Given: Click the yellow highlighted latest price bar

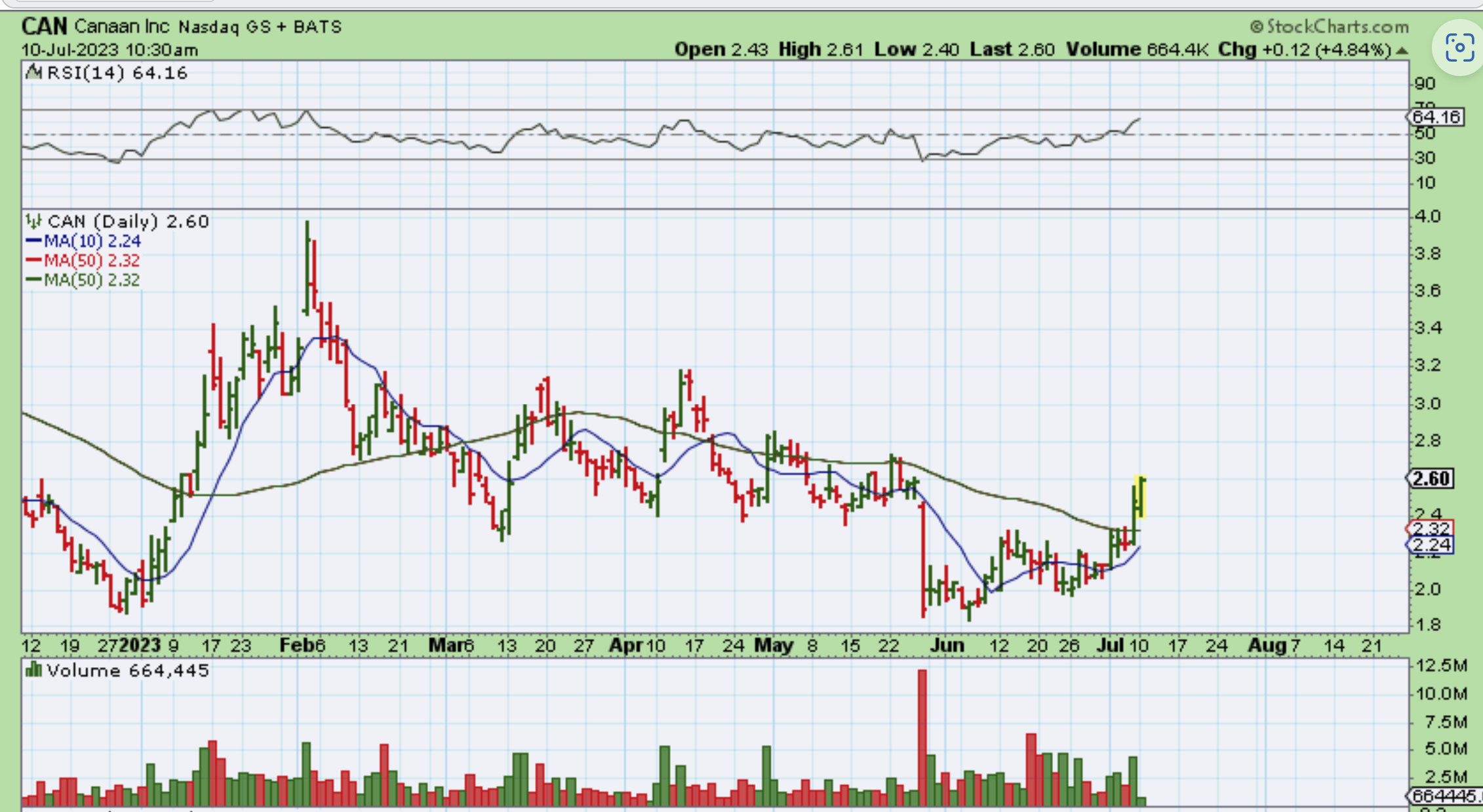Looking at the screenshot, I should coord(1139,497).
